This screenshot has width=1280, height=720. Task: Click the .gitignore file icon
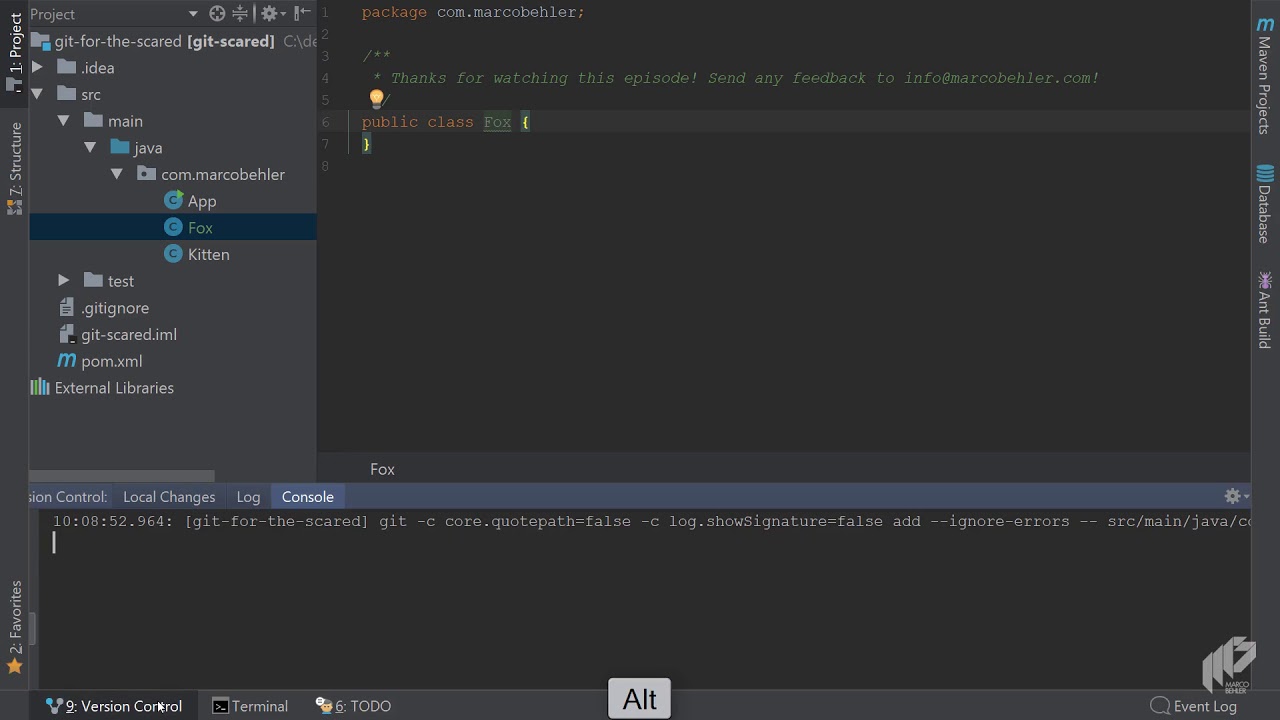coord(66,308)
